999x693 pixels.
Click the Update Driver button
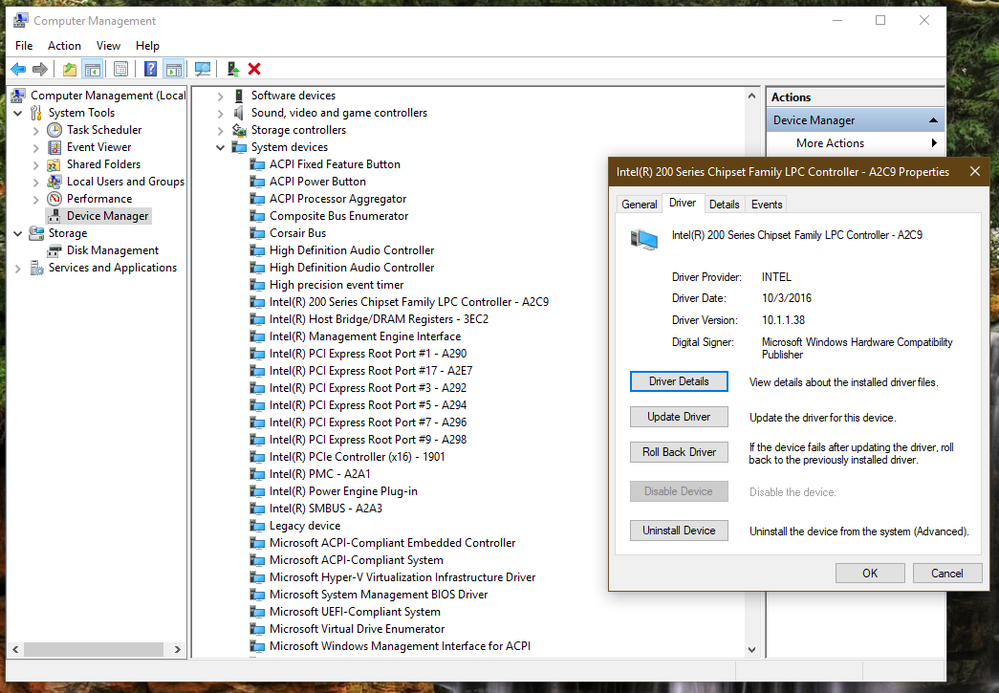(x=679, y=417)
